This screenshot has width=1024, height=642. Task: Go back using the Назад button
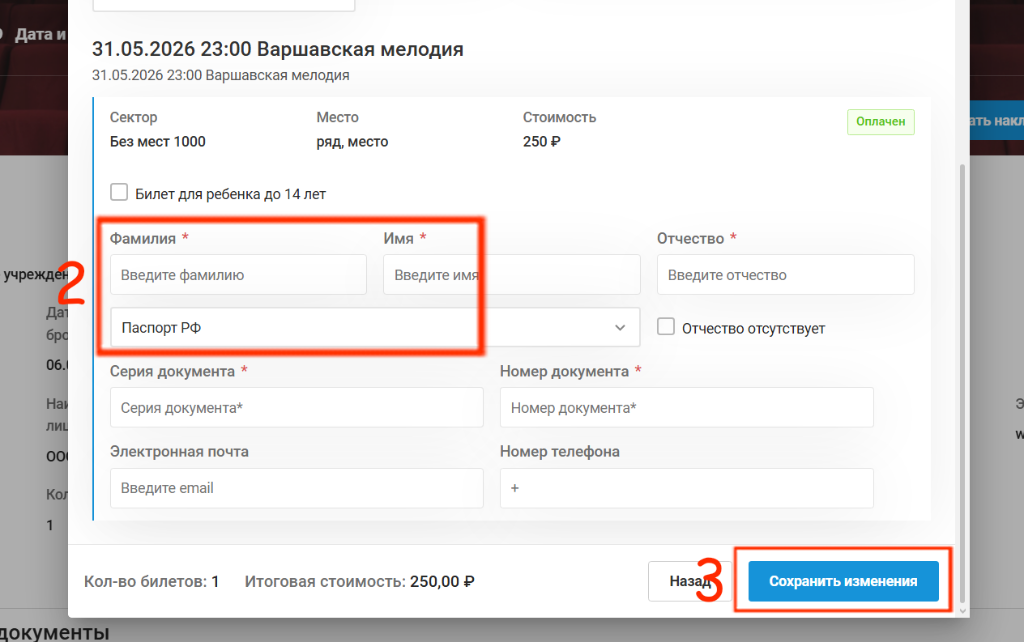tap(690, 581)
